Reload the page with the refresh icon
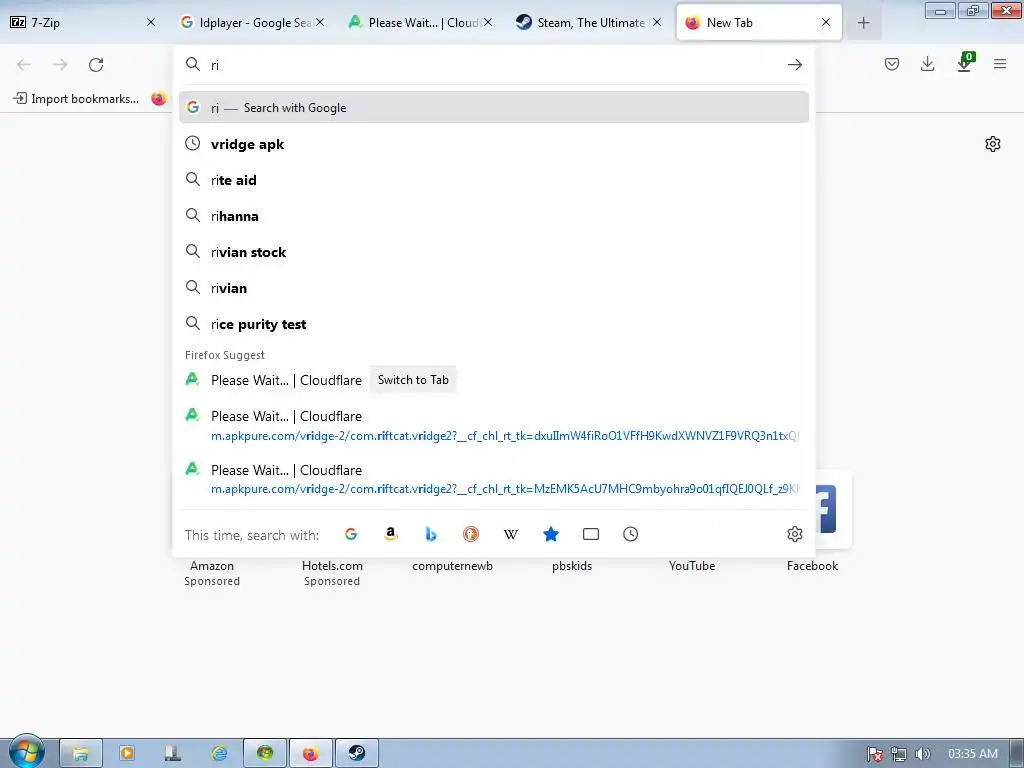This screenshot has height=768, width=1024. point(96,65)
